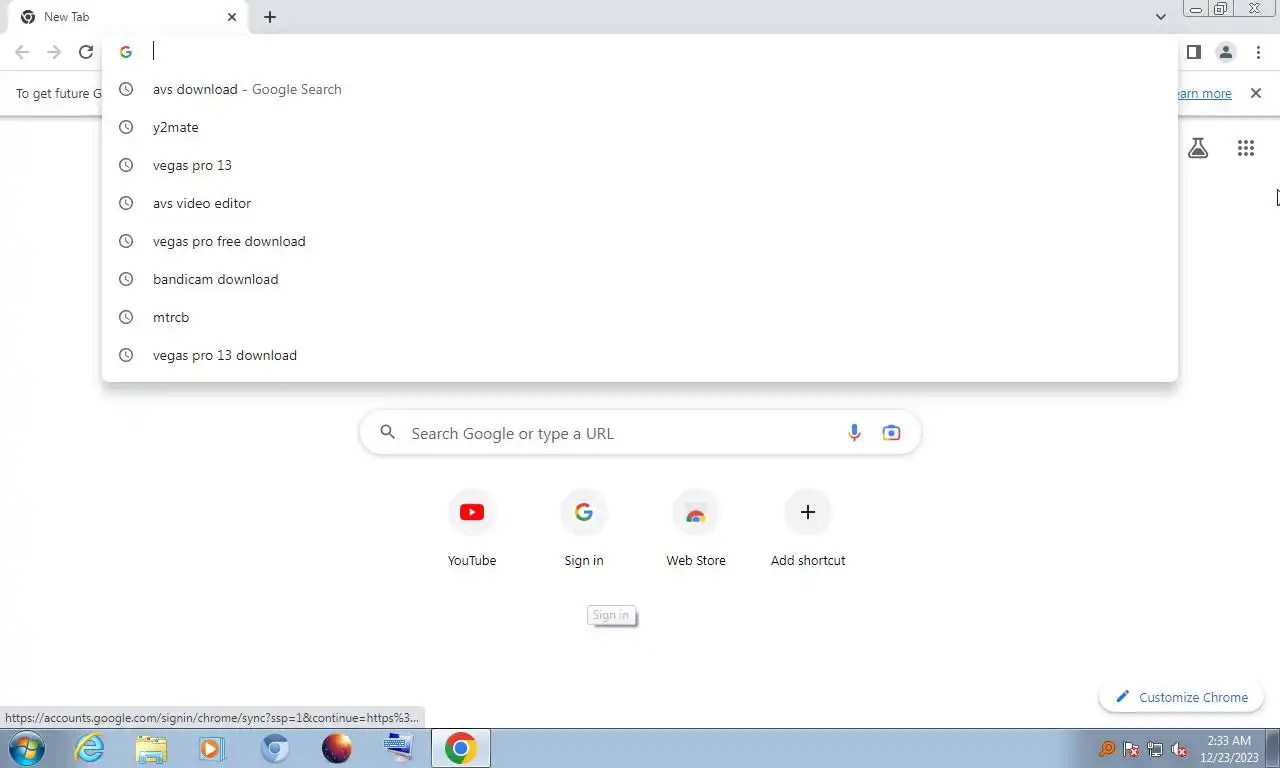The image size is (1280, 768).
Task: Click the Customize Chrome button
Action: coord(1181,697)
